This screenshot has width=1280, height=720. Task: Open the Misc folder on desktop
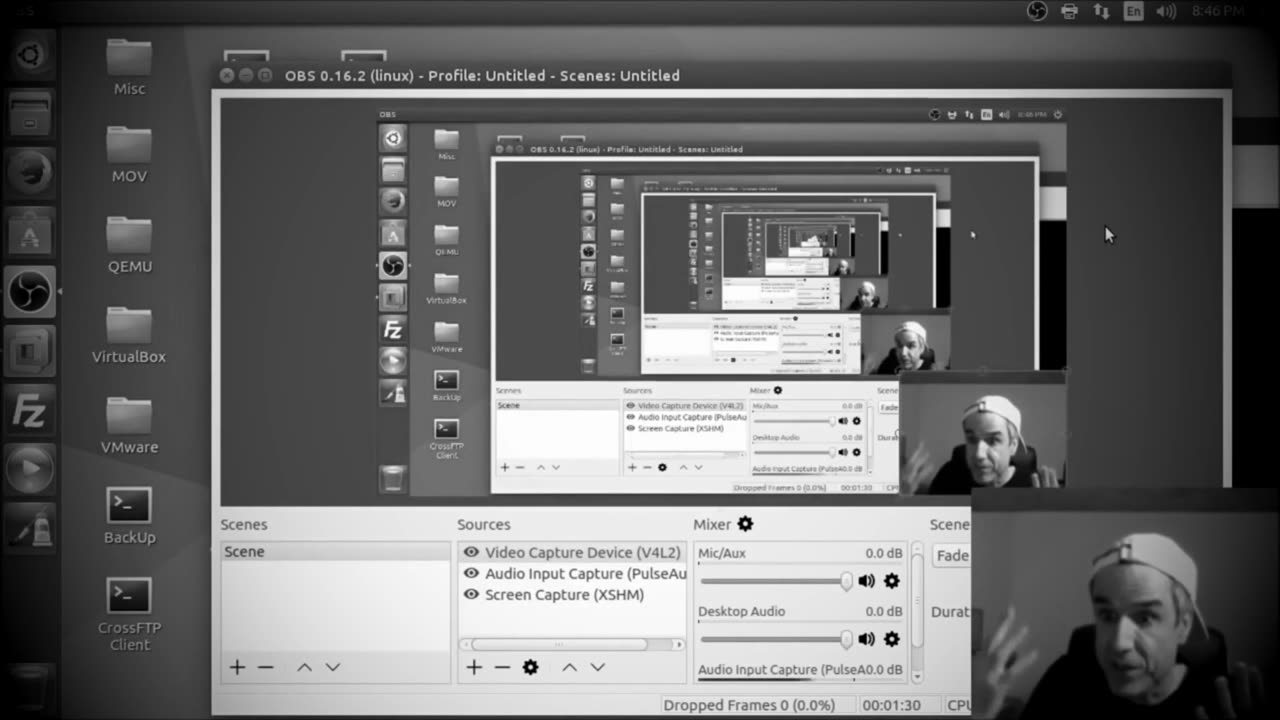[129, 67]
